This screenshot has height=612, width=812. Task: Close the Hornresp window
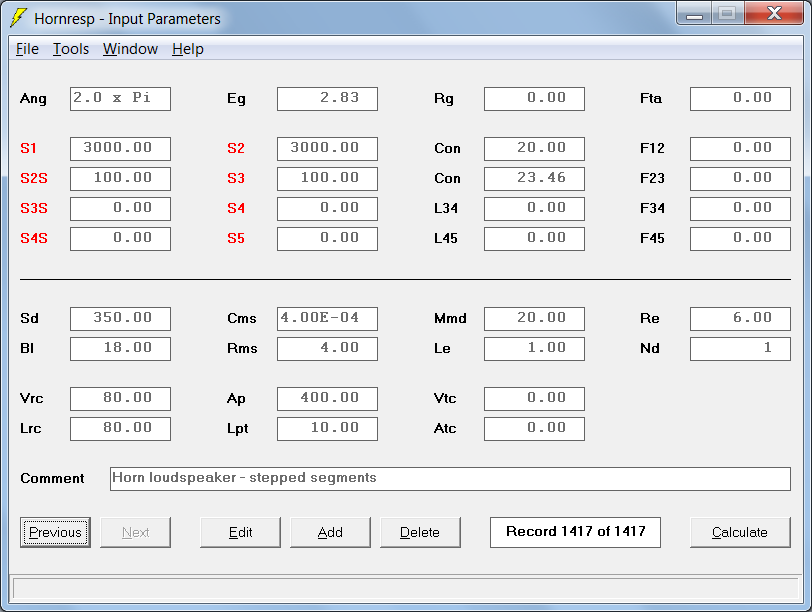[x=774, y=13]
